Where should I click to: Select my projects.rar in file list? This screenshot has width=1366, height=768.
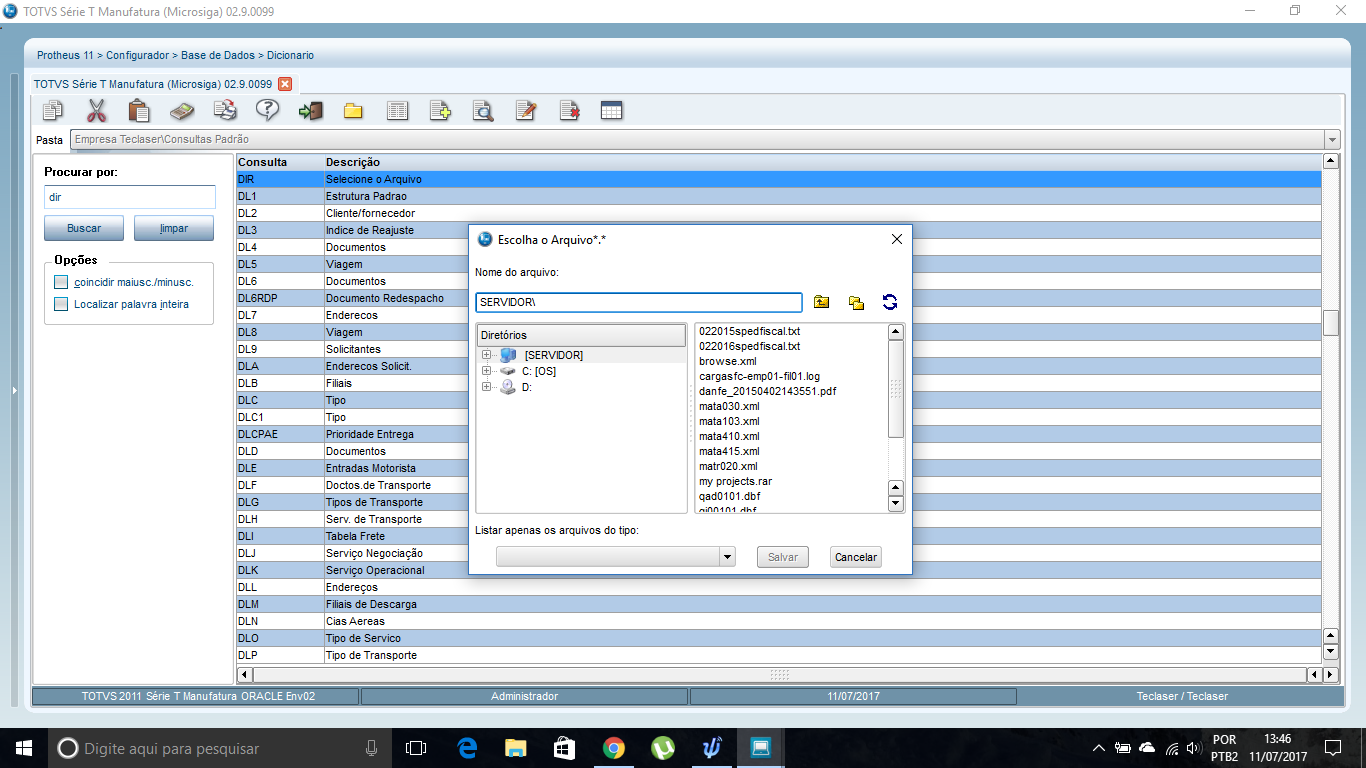[x=735, y=481]
